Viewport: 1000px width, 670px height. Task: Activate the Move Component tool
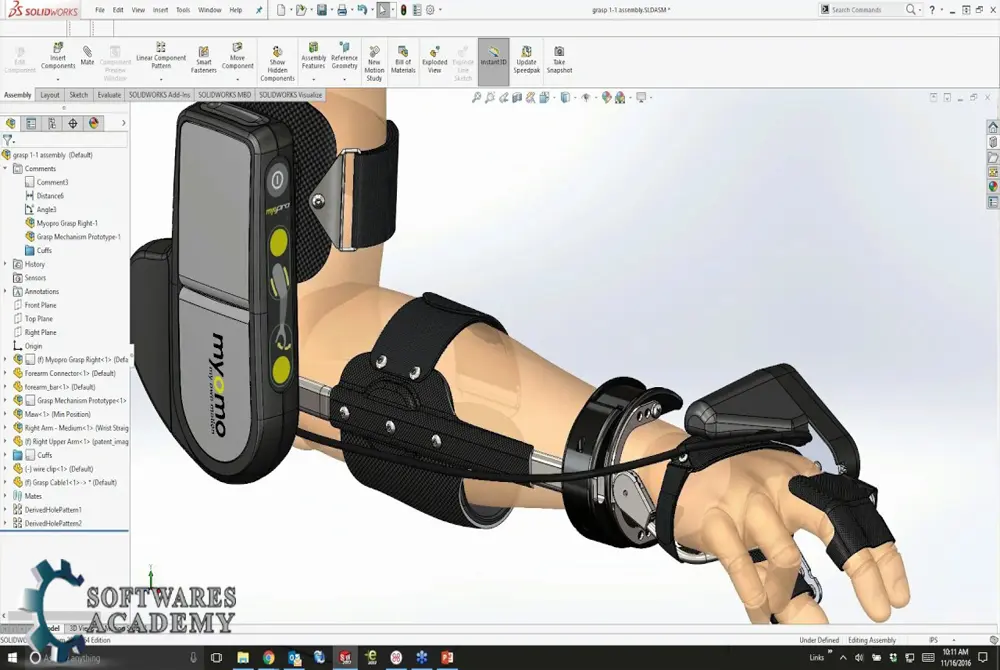click(237, 56)
